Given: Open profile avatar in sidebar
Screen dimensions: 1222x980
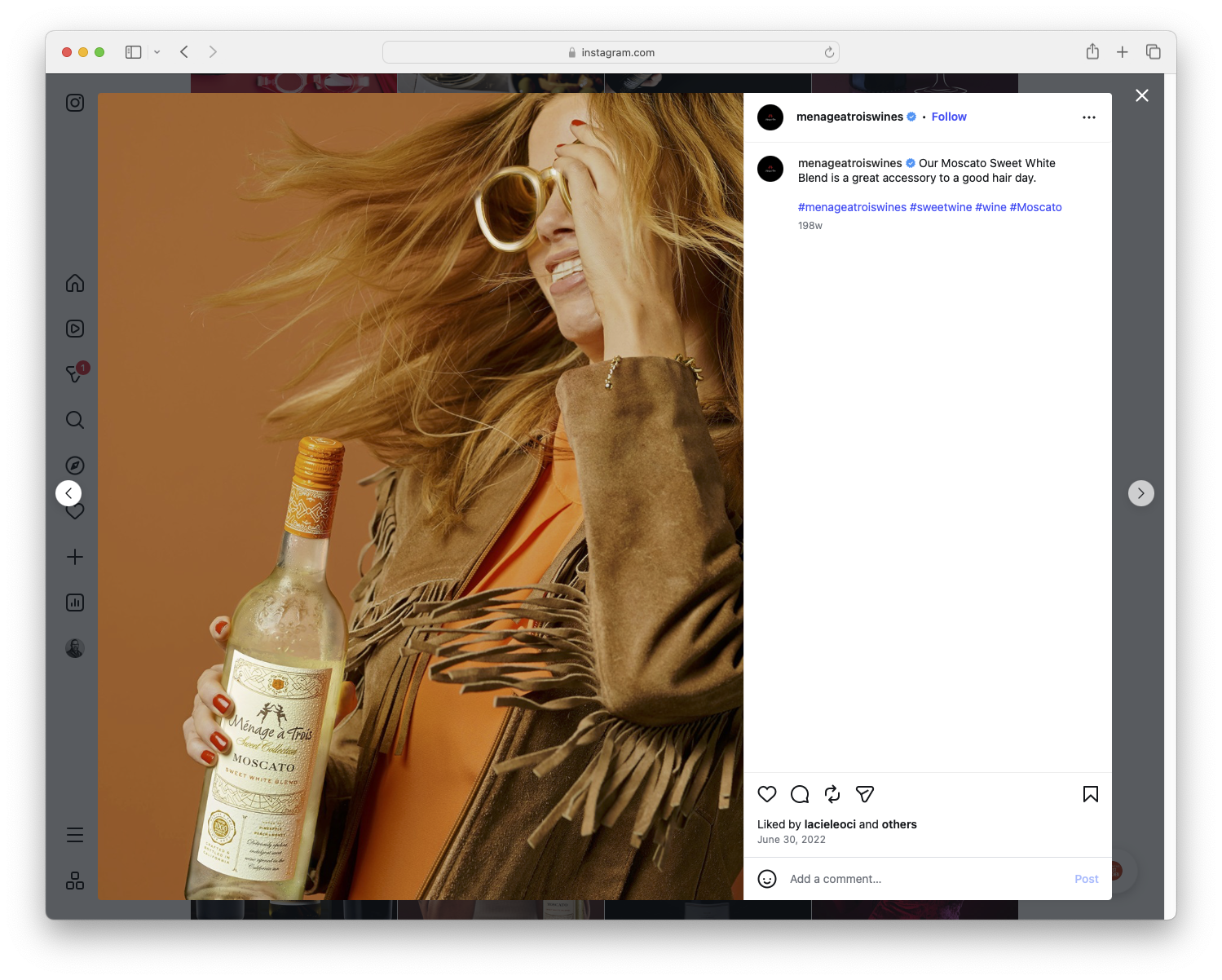Looking at the screenshot, I should click(75, 648).
